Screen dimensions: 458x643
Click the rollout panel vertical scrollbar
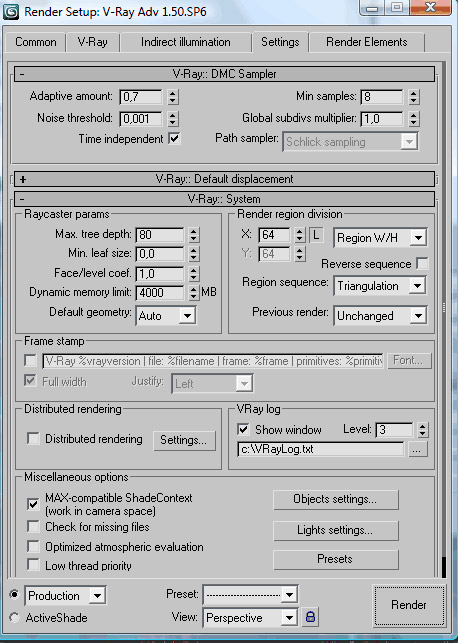tap(444, 320)
